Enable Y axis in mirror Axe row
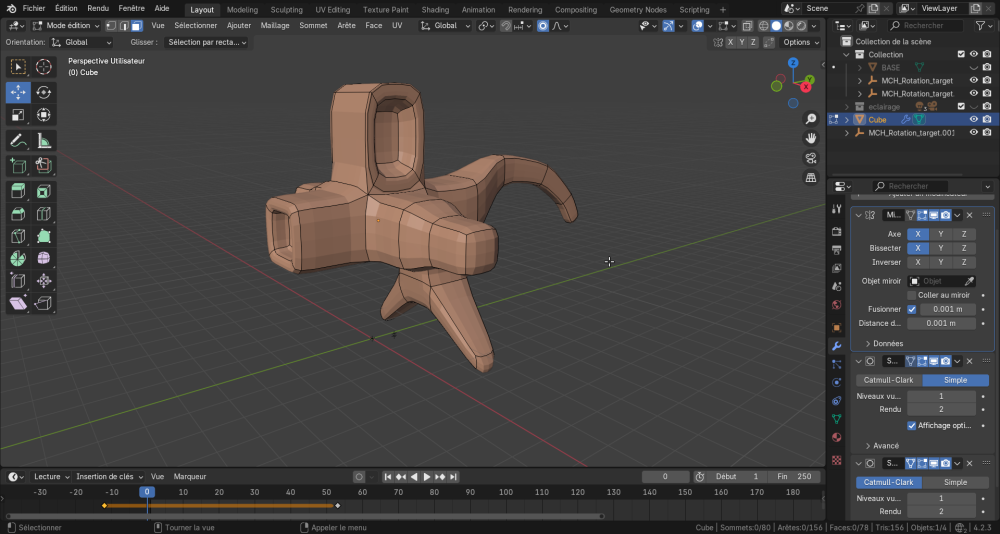 (940, 234)
